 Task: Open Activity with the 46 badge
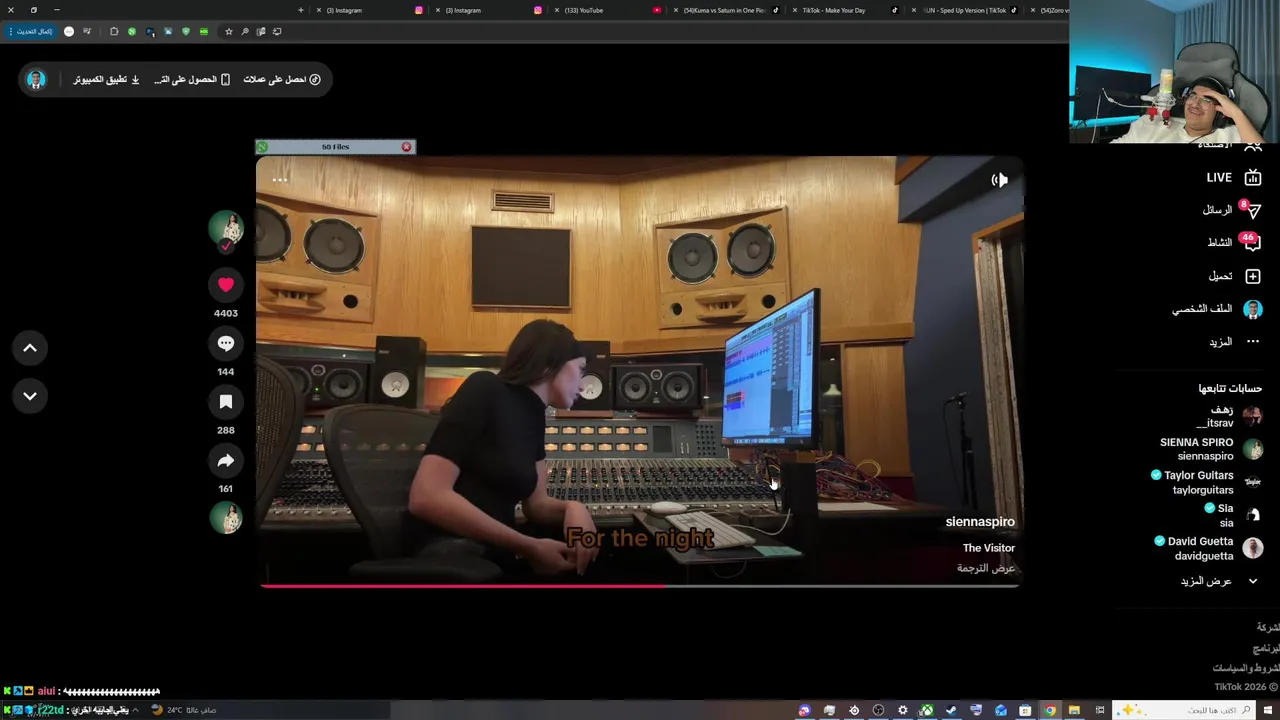click(x=1233, y=242)
